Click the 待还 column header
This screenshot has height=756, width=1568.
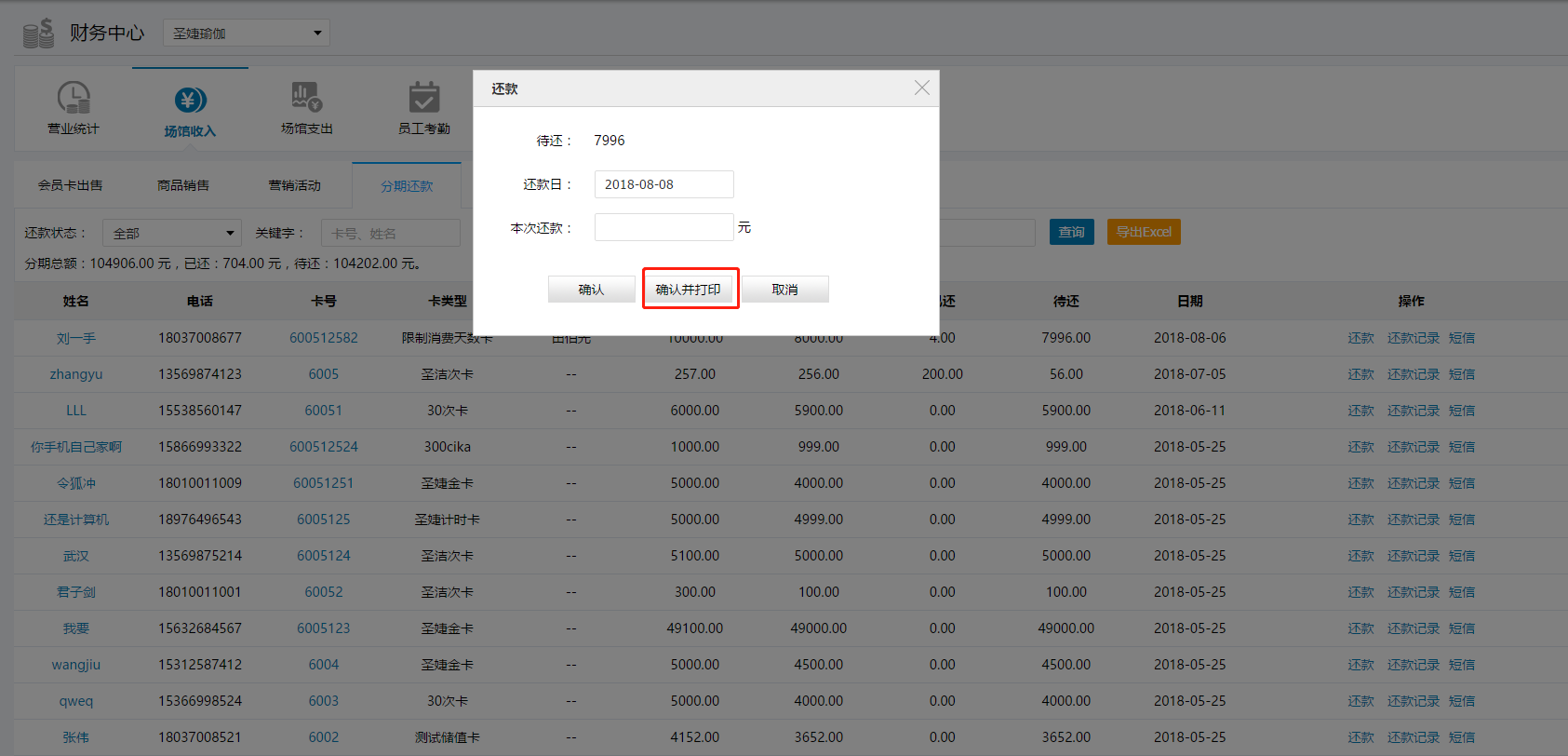(x=1066, y=302)
